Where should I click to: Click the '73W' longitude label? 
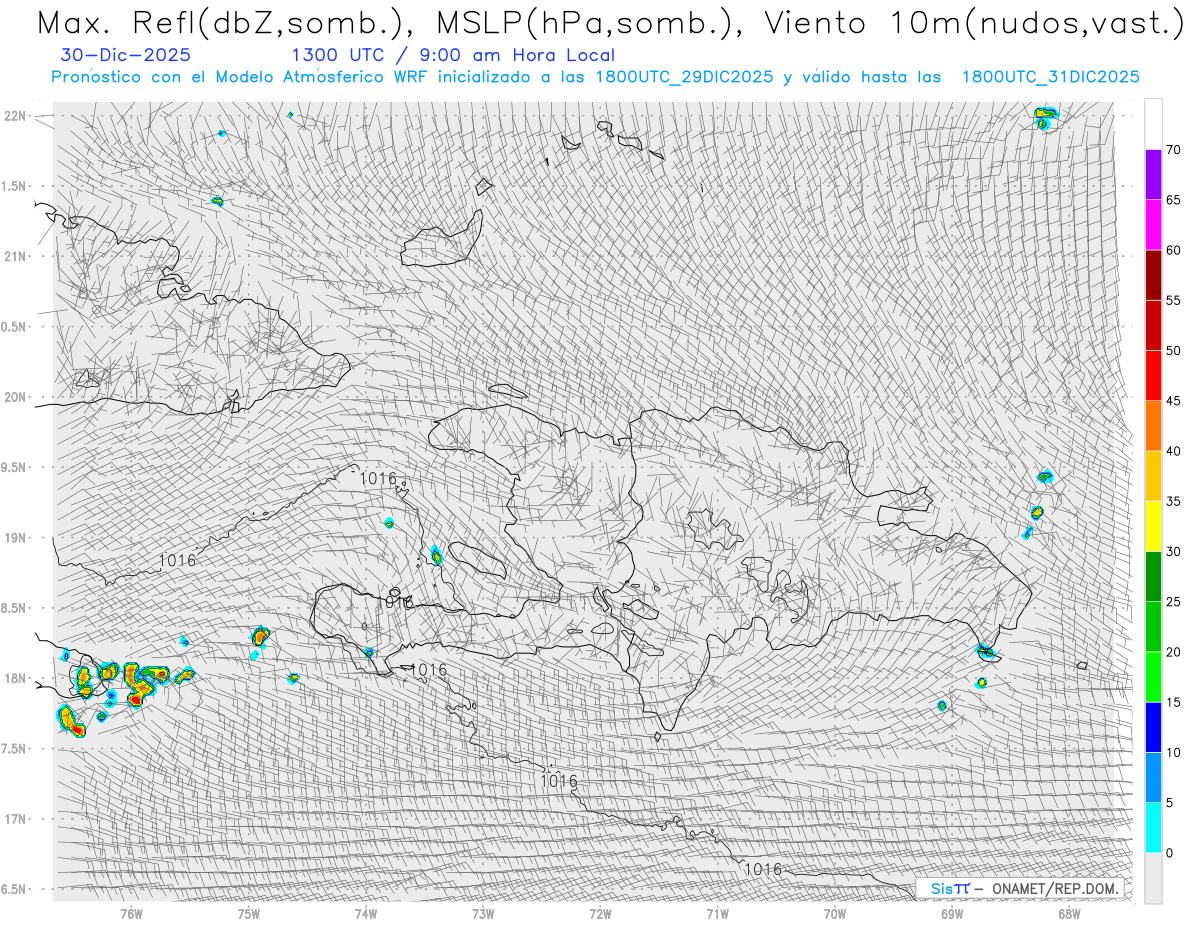pos(483,912)
